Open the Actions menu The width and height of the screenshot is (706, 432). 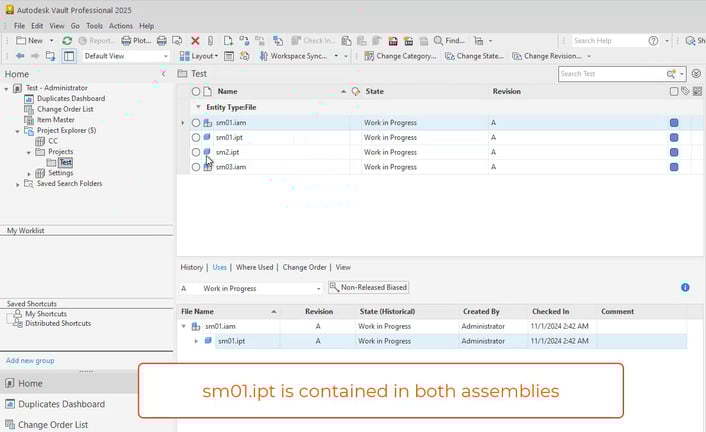[121, 26]
